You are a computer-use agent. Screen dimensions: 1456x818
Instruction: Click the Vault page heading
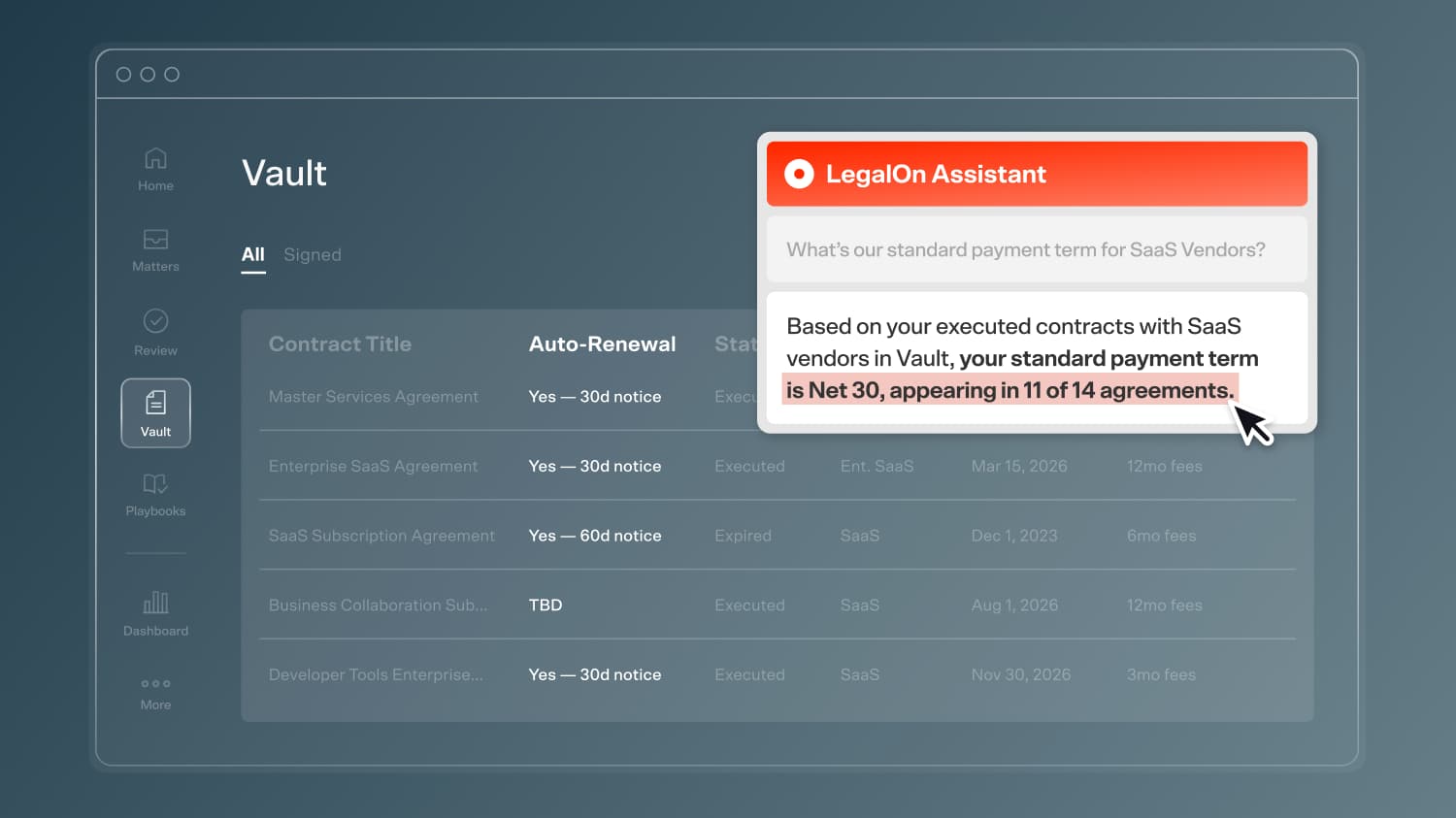pyautogui.click(x=284, y=173)
